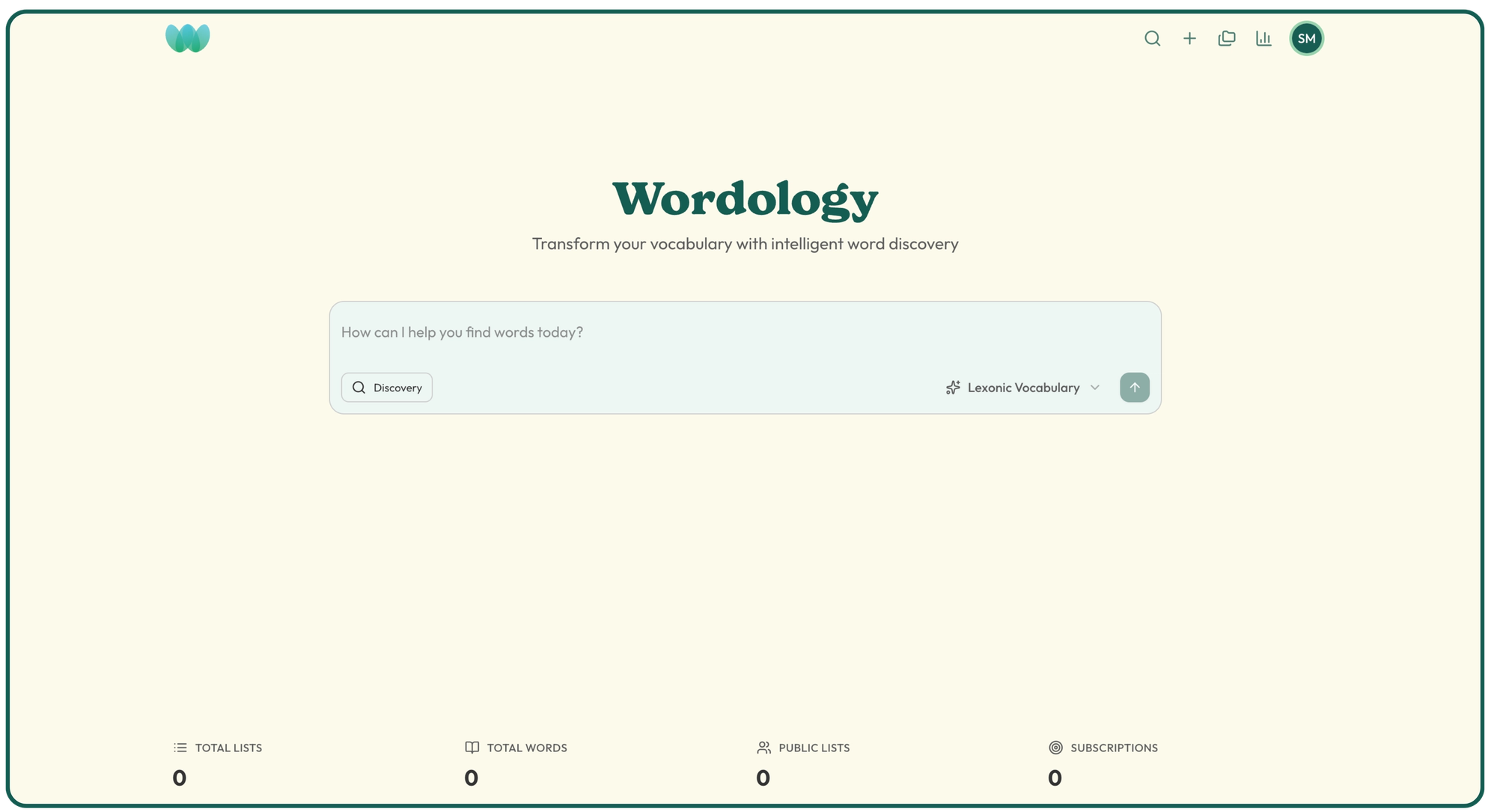Click the Public Lists people icon
The width and height of the screenshot is (1497, 812).
point(763,748)
